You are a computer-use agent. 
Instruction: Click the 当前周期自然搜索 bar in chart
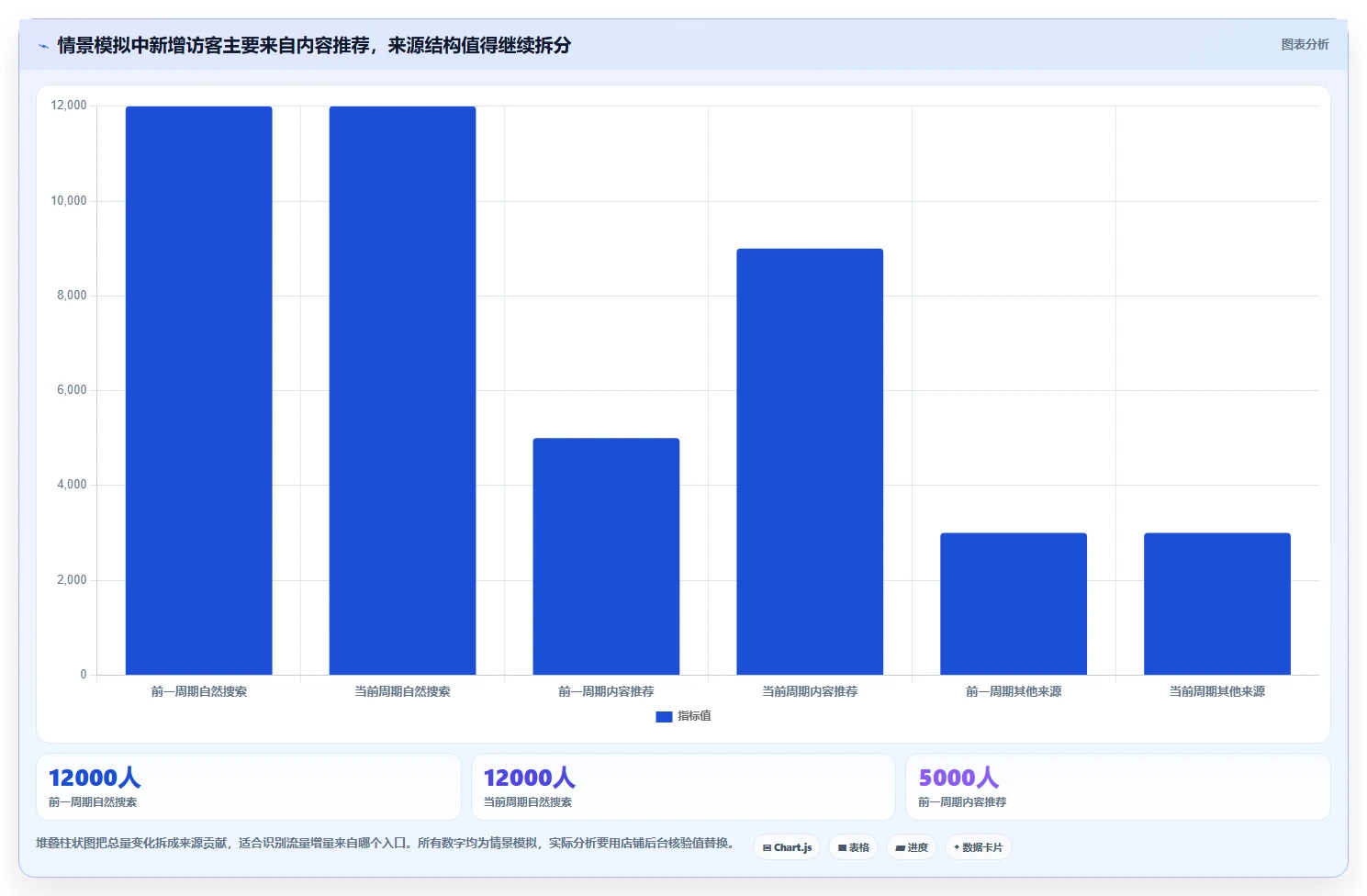[403, 390]
